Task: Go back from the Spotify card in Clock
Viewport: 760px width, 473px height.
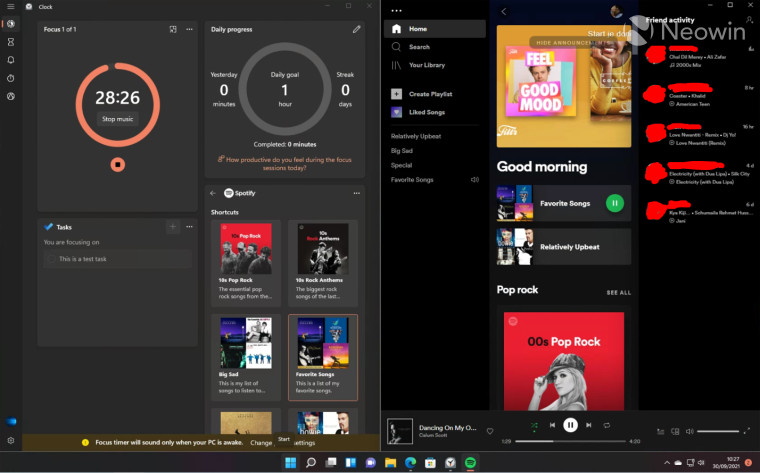Action: click(213, 193)
